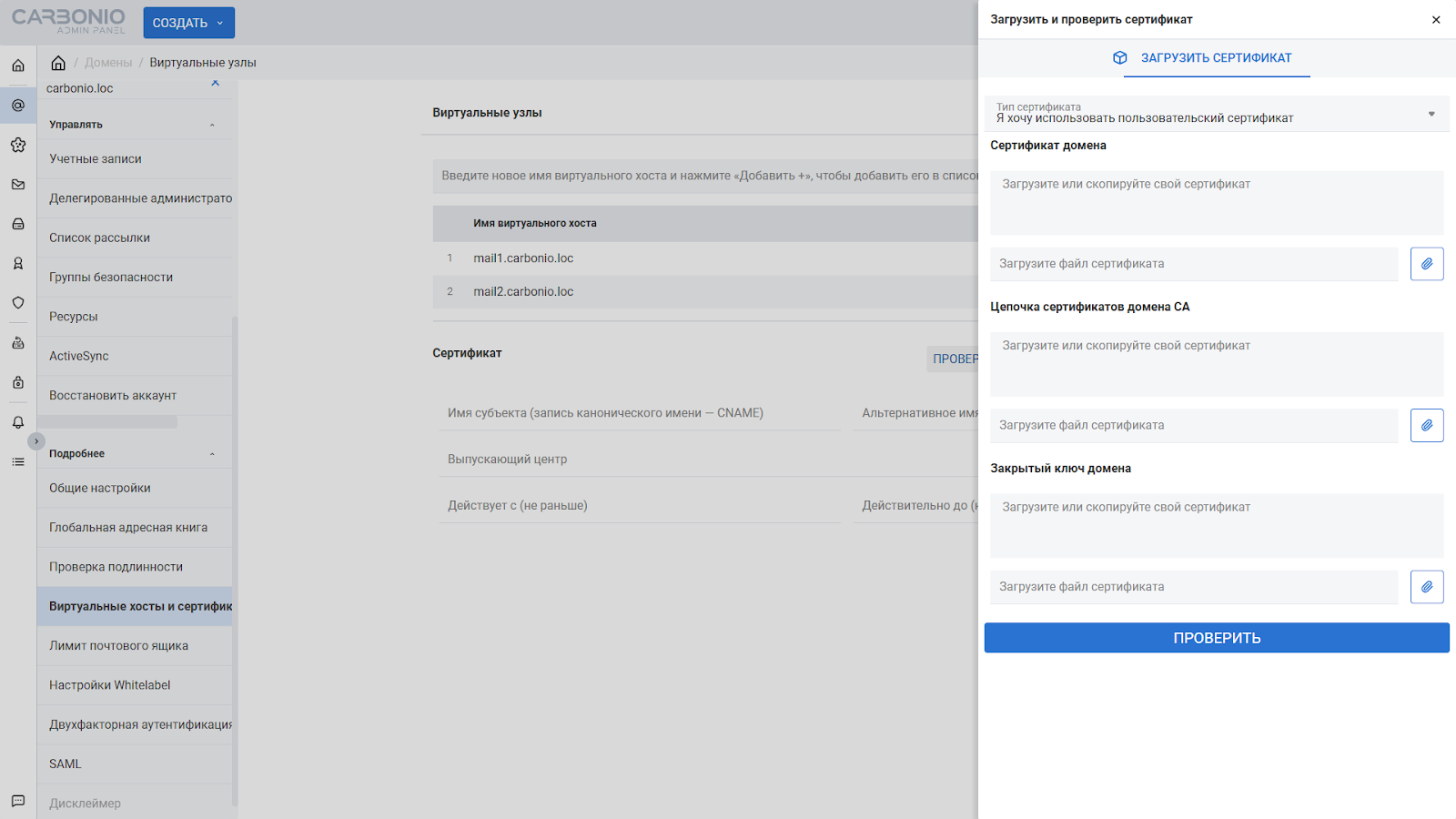Select the Domains (@) icon in rail
Viewport: 1456px width, 819px height.
[18, 106]
